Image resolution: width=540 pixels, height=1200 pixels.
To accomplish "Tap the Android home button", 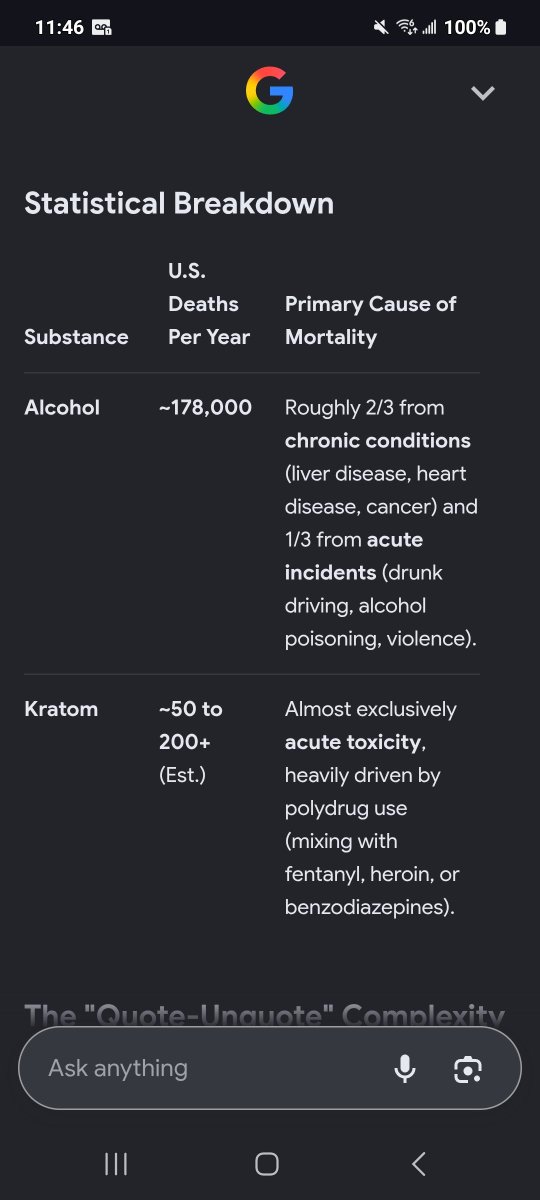I will [267, 1163].
